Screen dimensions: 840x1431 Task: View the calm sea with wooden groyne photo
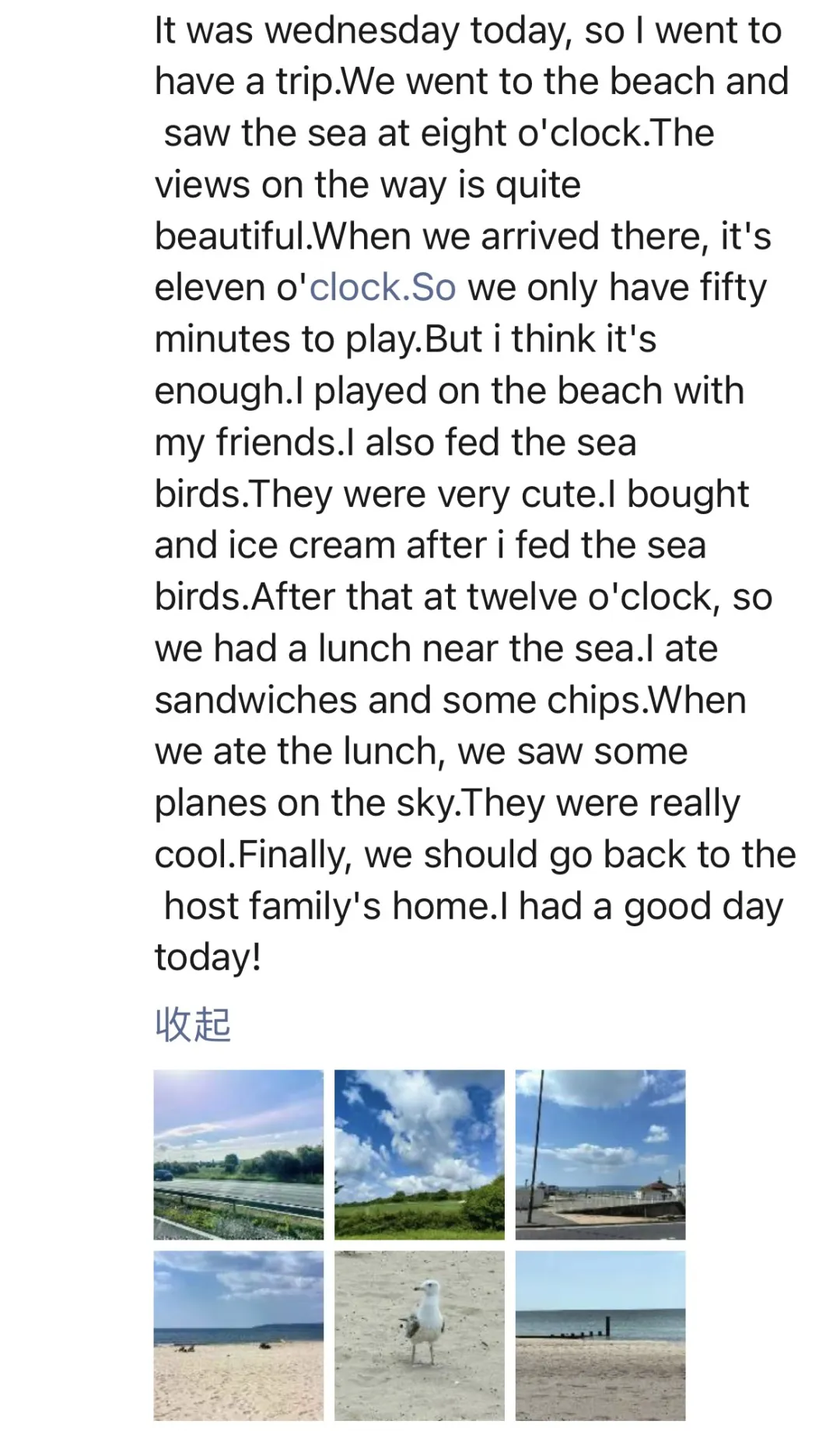pyautogui.click(x=600, y=1335)
